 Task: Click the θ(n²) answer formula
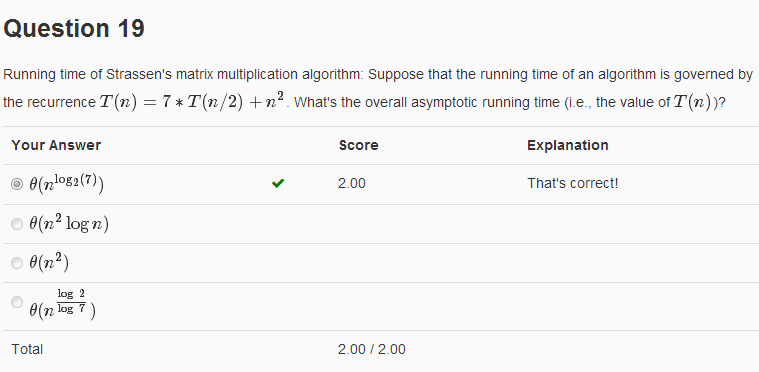click(x=49, y=262)
